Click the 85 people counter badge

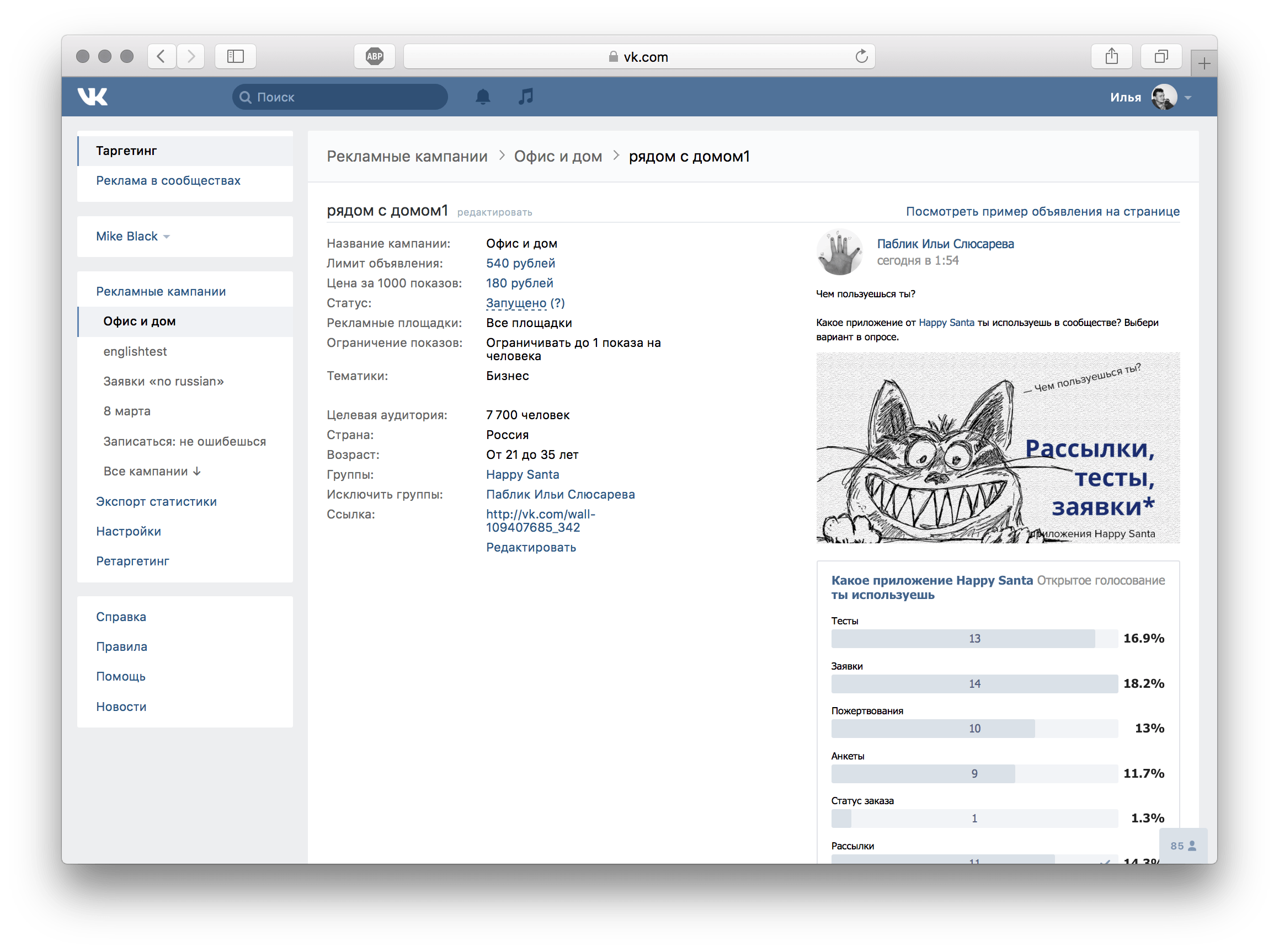[x=1184, y=846]
